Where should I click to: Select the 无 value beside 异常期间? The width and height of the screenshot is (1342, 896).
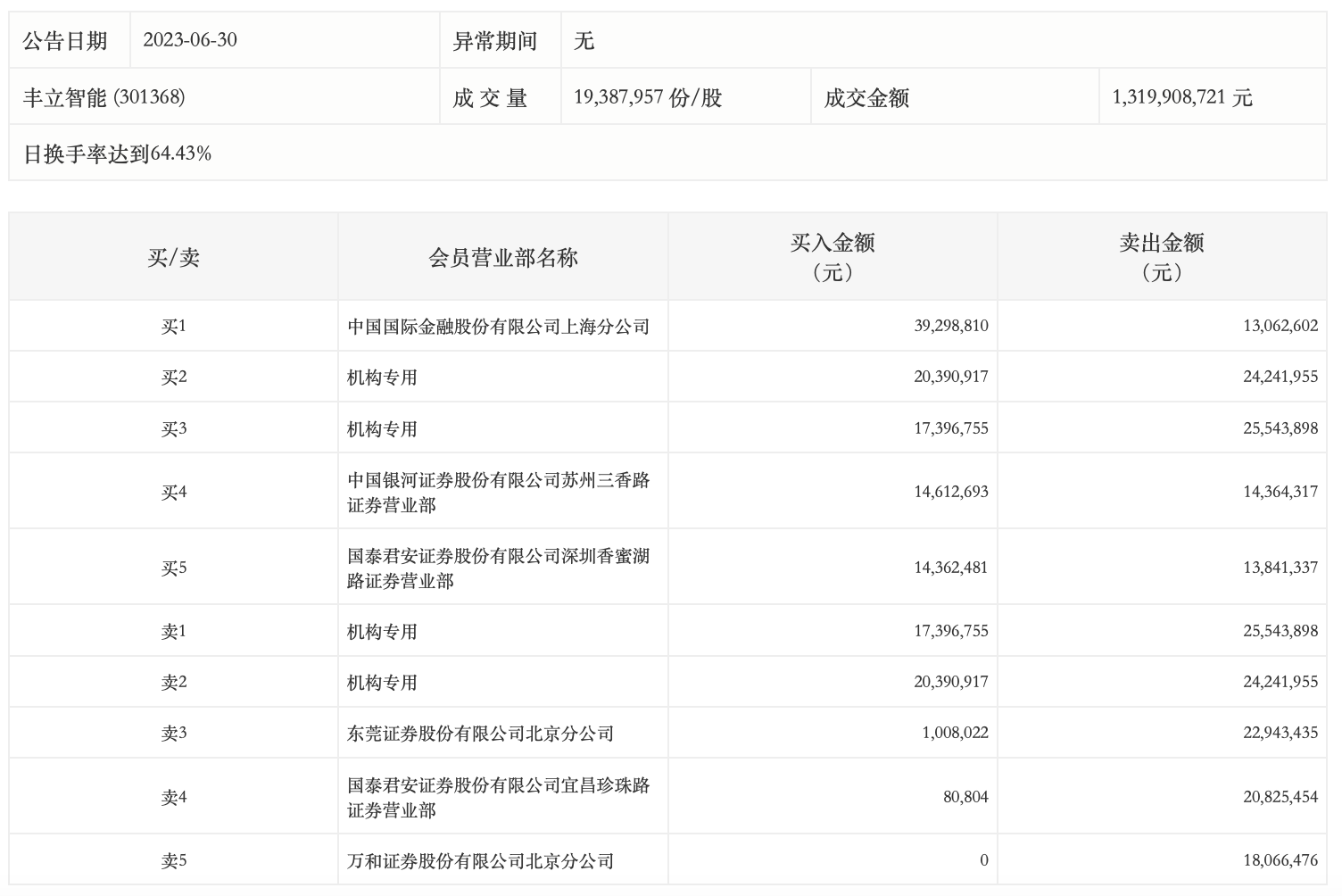pos(584,41)
